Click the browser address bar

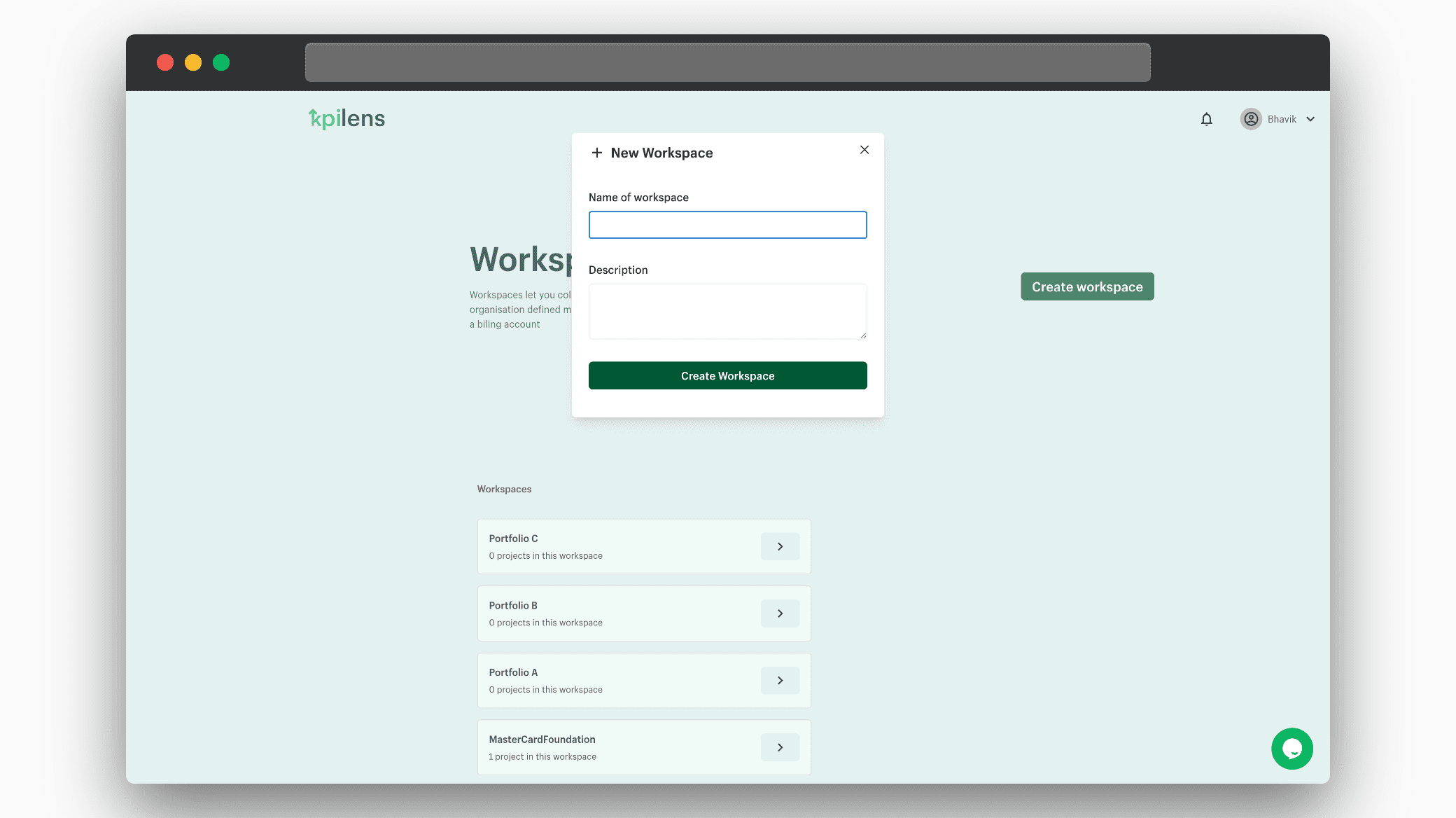[727, 62]
